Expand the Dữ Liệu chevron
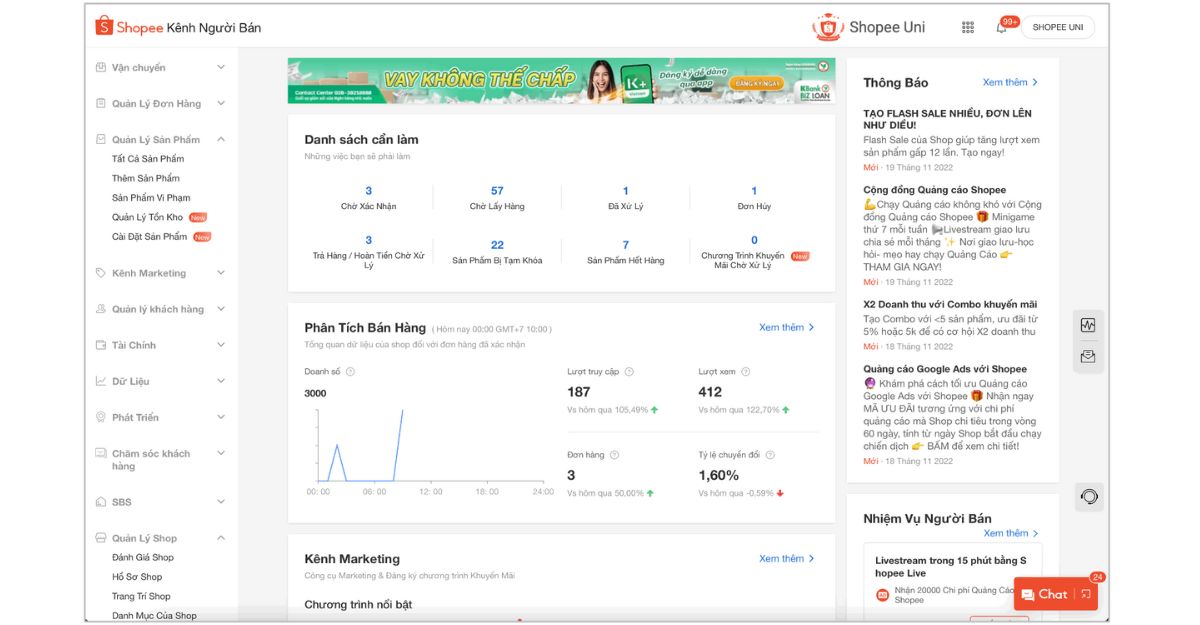 pos(221,381)
